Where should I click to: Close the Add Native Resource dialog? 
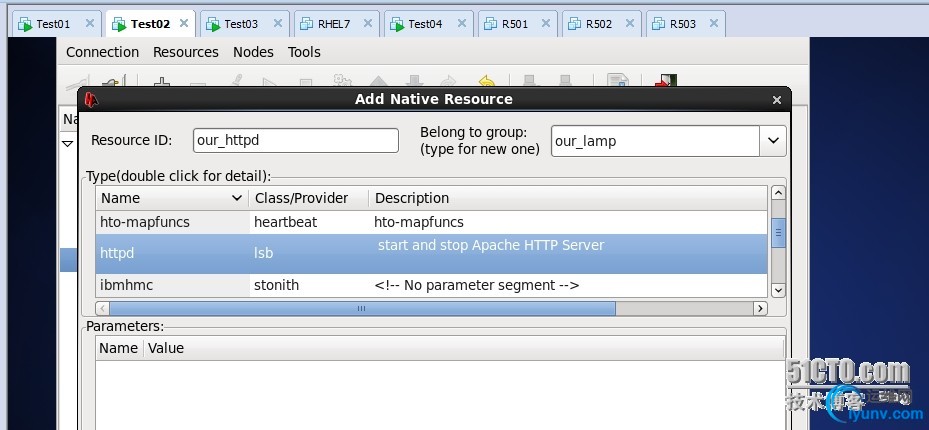[777, 100]
